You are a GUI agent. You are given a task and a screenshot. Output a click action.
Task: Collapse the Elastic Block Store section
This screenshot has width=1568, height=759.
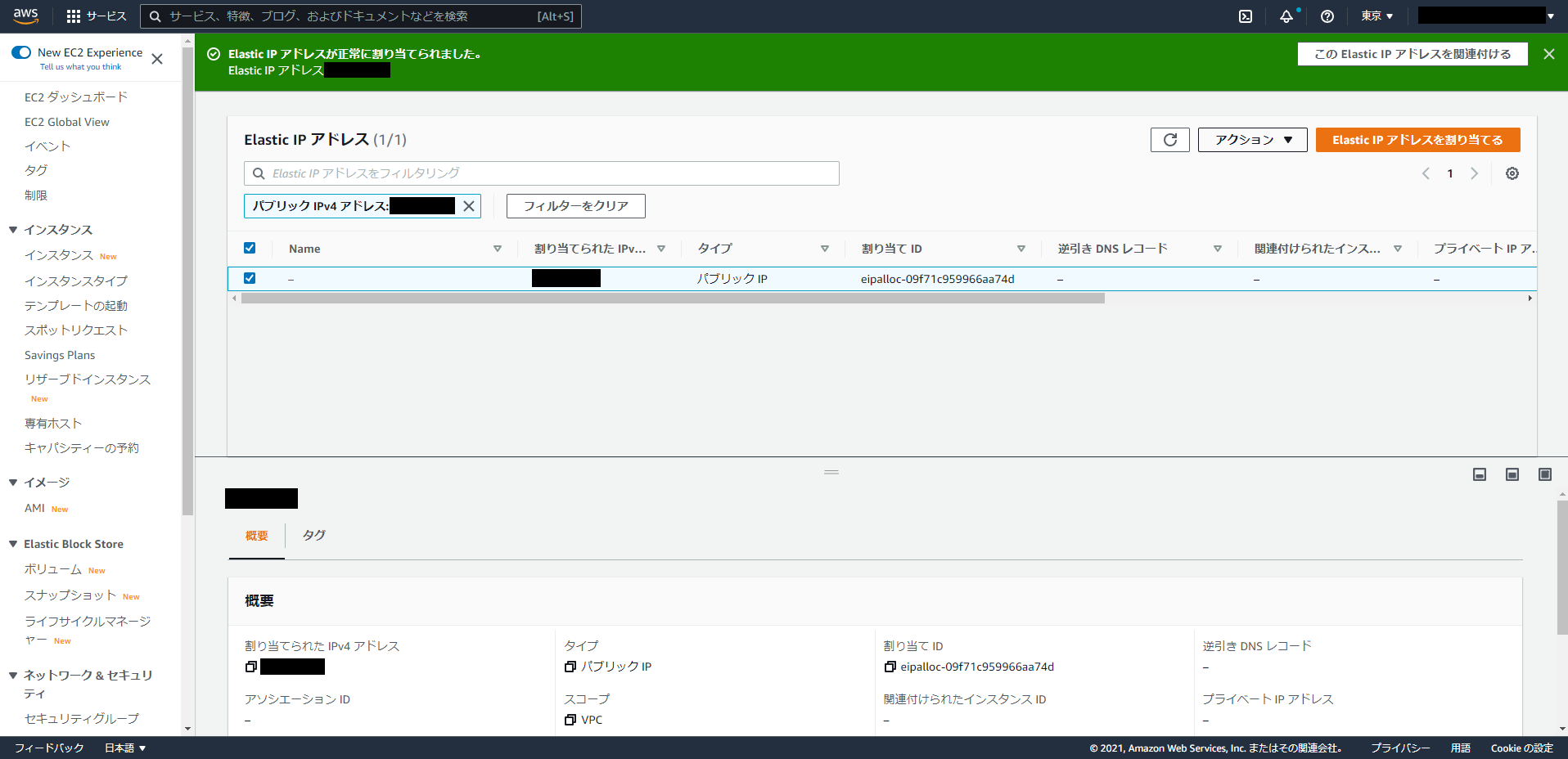coord(13,544)
